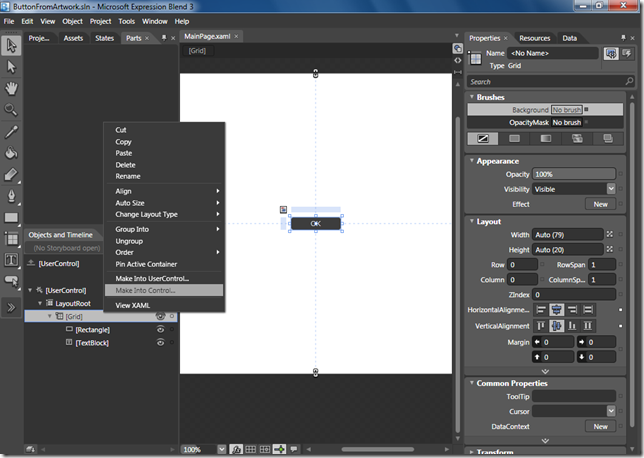Image resolution: width=644 pixels, height=458 pixels.
Task: Set HorizontalAlignment to Left
Action: [541, 310]
